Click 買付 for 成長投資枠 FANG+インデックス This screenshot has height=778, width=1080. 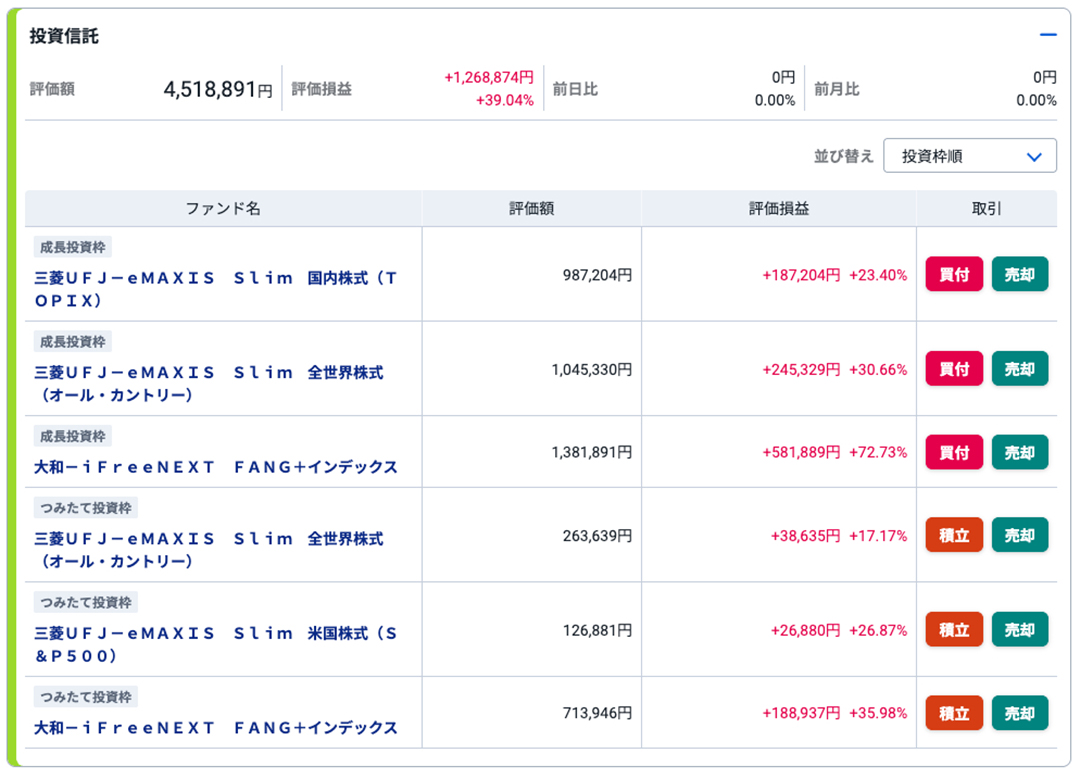[954, 452]
